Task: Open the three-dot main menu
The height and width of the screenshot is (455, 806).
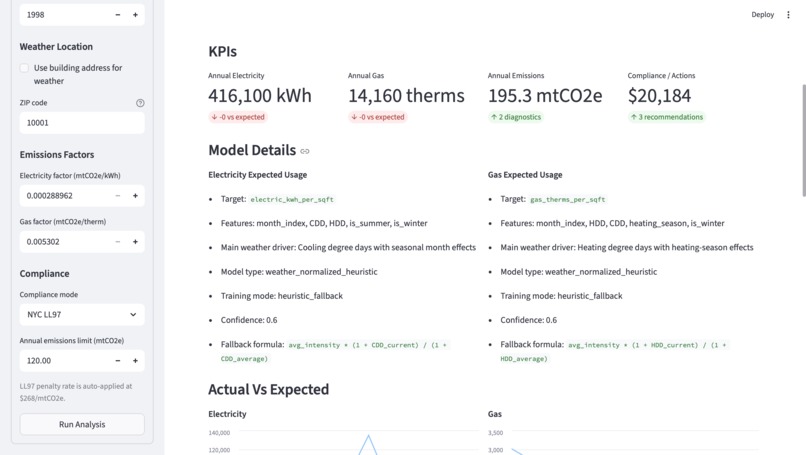Action: 788,15
